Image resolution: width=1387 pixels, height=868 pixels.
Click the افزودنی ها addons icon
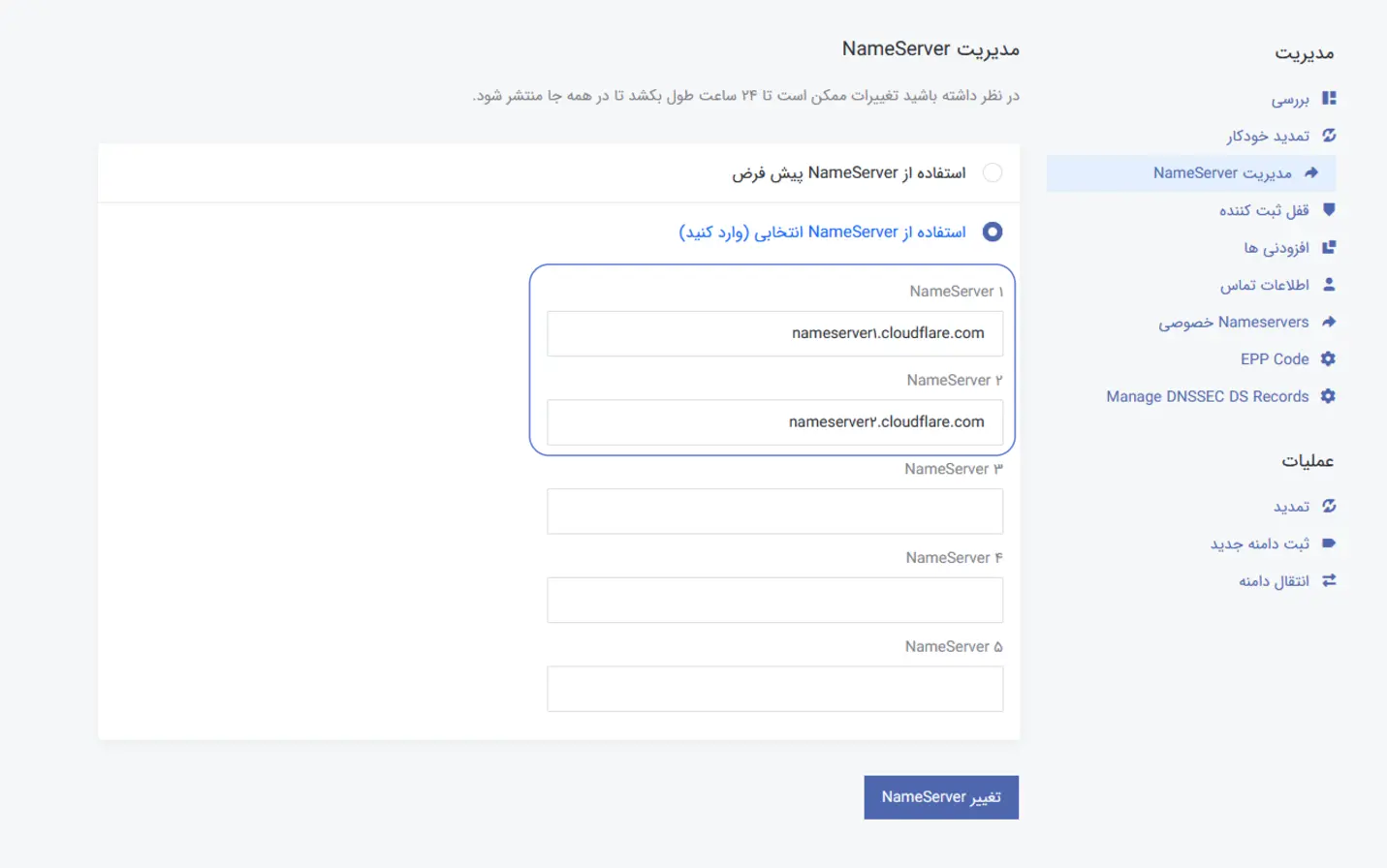[x=1329, y=247]
